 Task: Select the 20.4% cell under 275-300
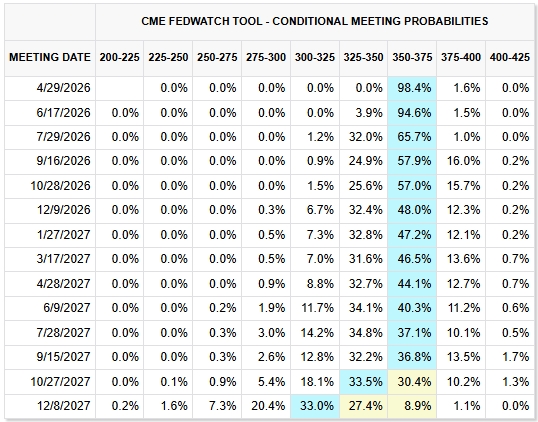[268, 406]
